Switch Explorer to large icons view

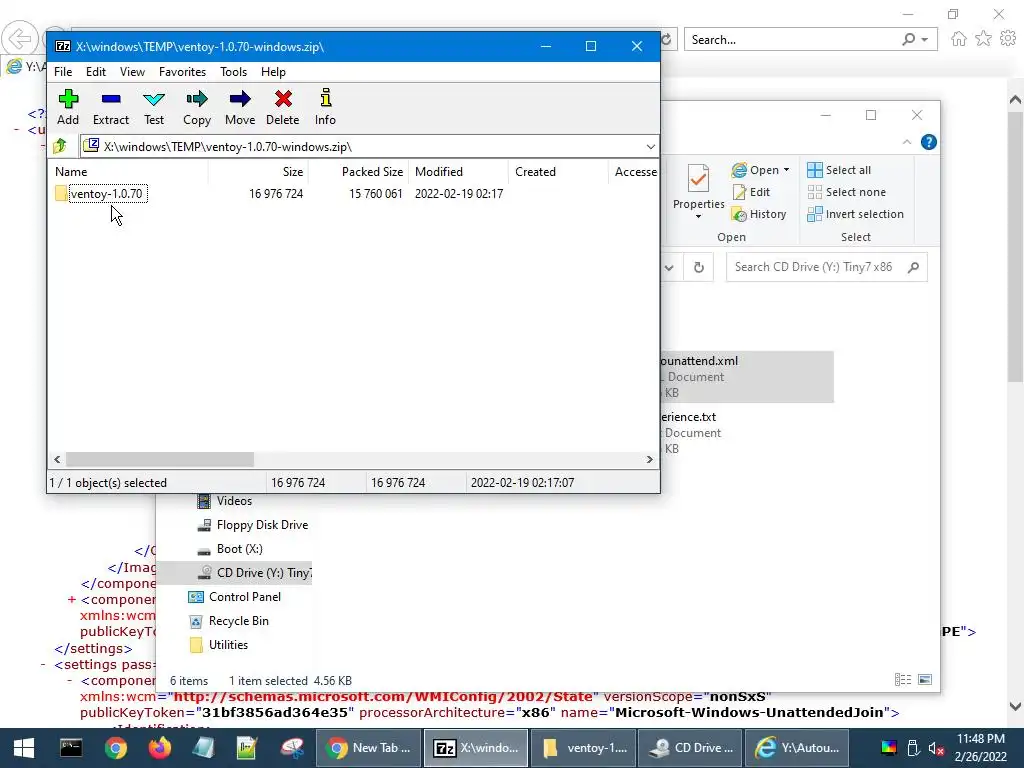[925, 680]
